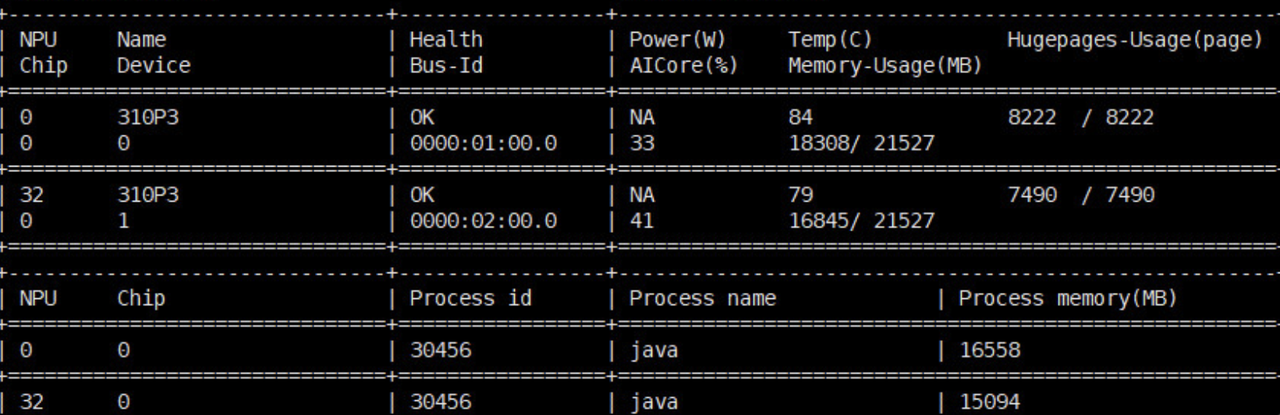This screenshot has height=415, width=1280.
Task: Click process id in the 15094 row
Action: pos(439,402)
